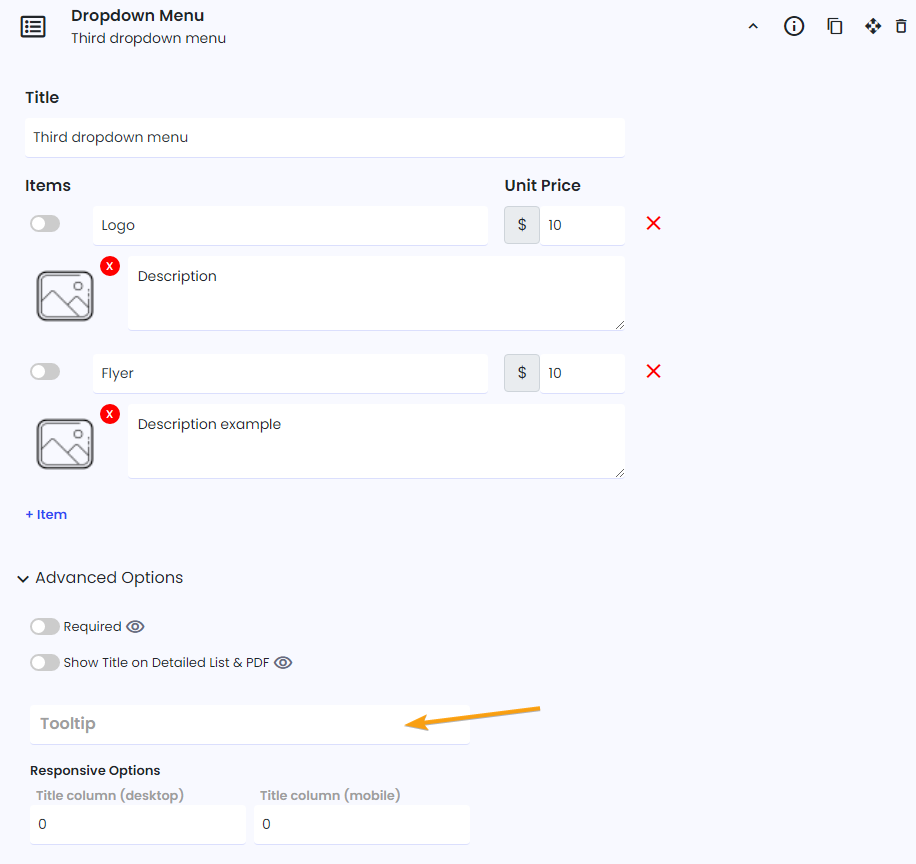This screenshot has width=916, height=864.
Task: Remove the Flyer item with red X
Action: click(x=653, y=371)
